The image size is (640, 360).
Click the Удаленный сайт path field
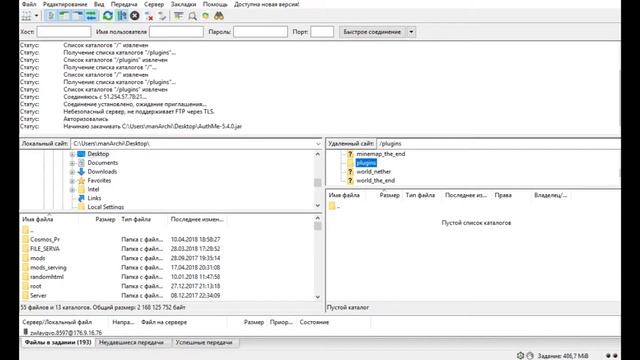[x=498, y=144]
